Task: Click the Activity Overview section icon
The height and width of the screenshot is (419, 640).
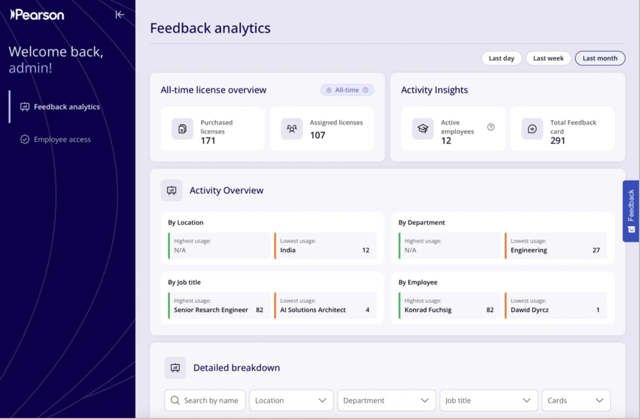Action: coord(171,191)
